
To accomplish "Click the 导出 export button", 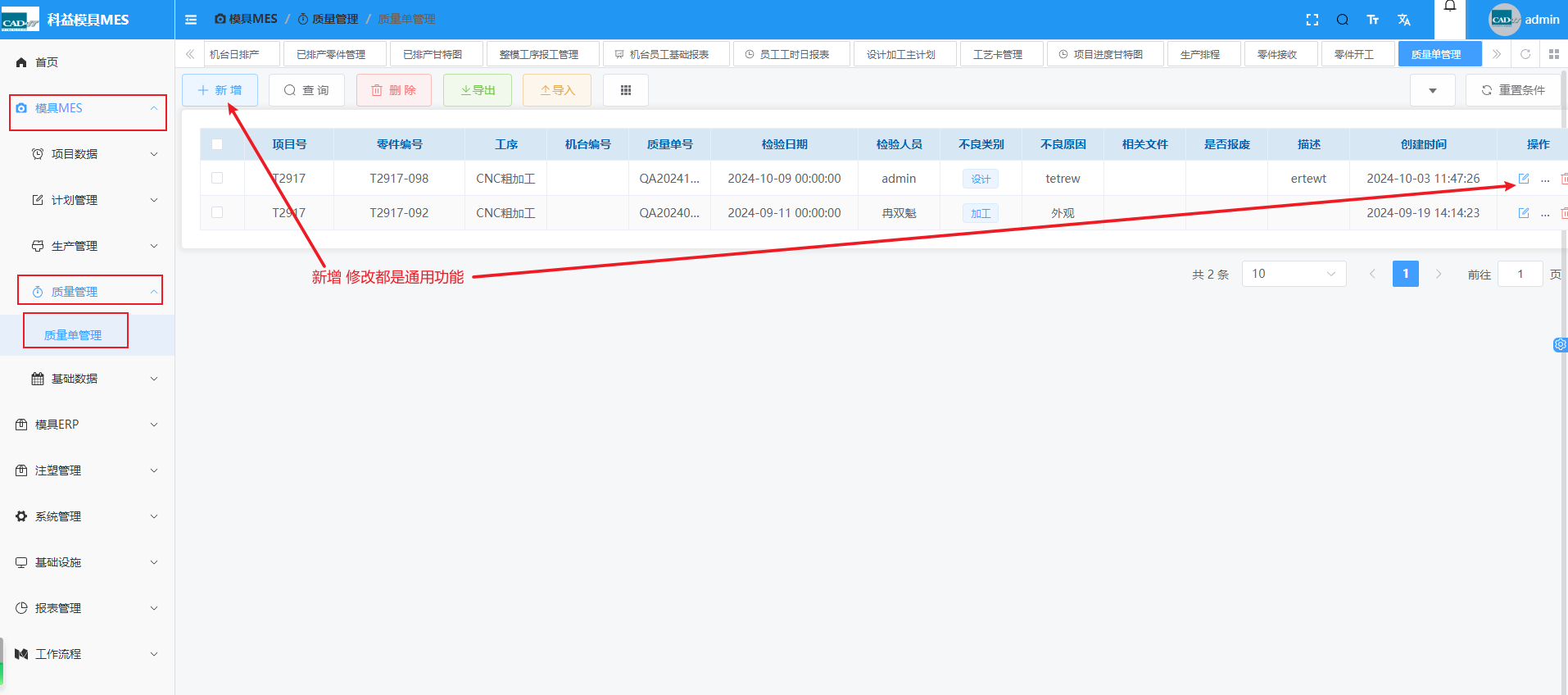I will (478, 90).
